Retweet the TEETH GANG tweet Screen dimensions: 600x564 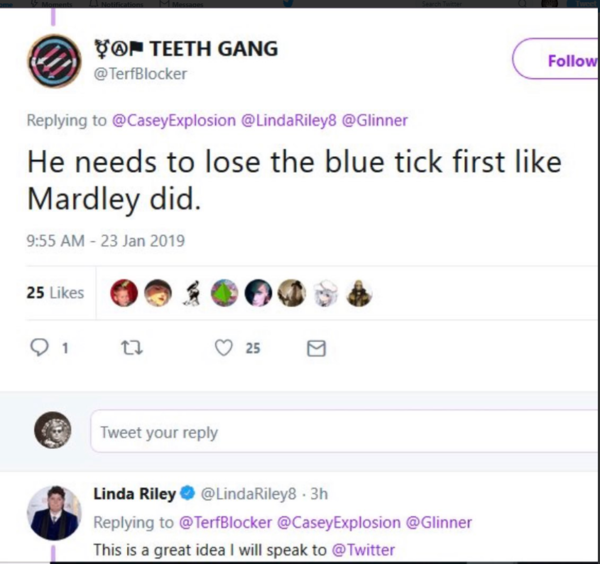click(127, 348)
